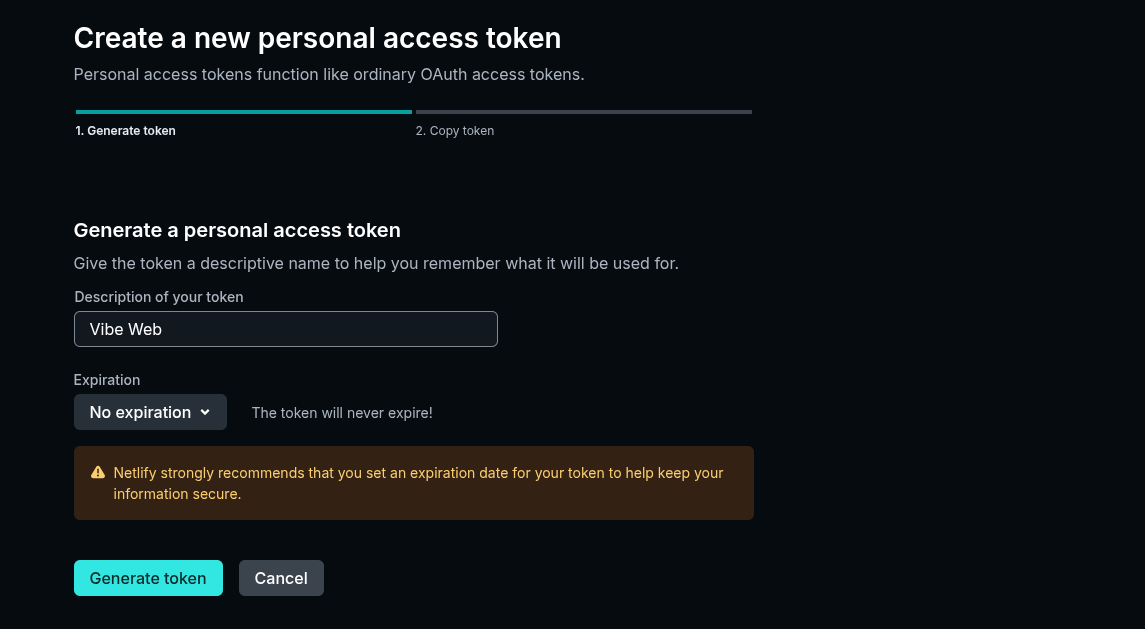
Task: Click the gray progress bar for step two
Action: [x=583, y=112]
